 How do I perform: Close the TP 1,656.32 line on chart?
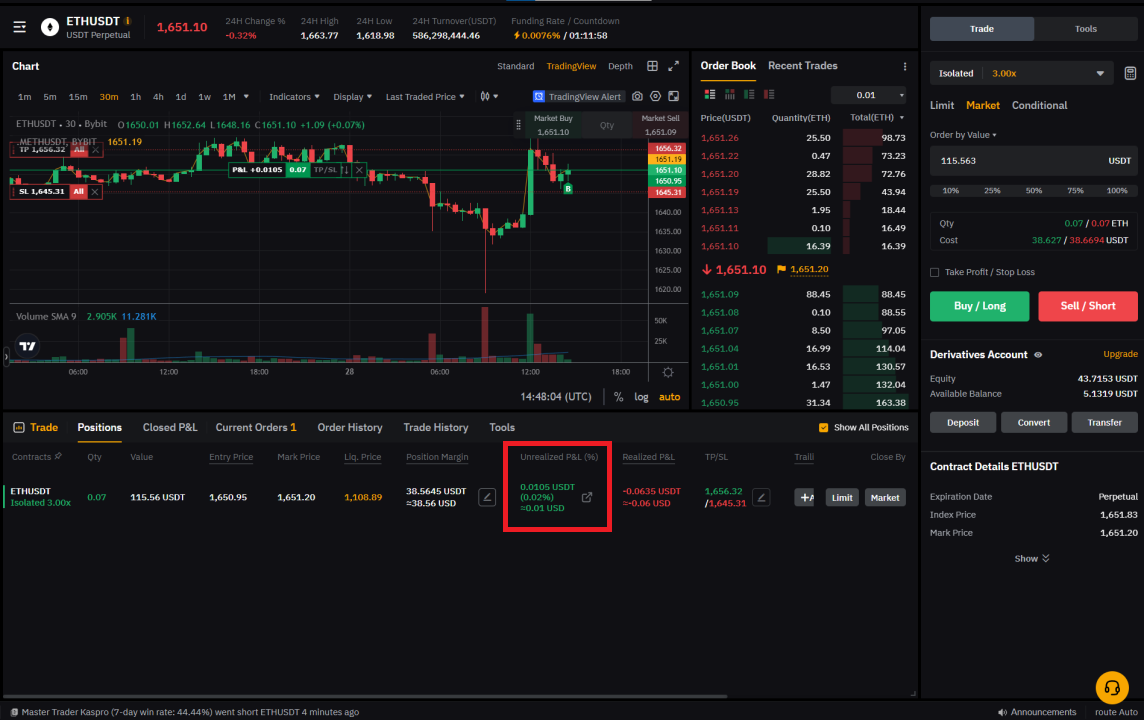click(95, 150)
